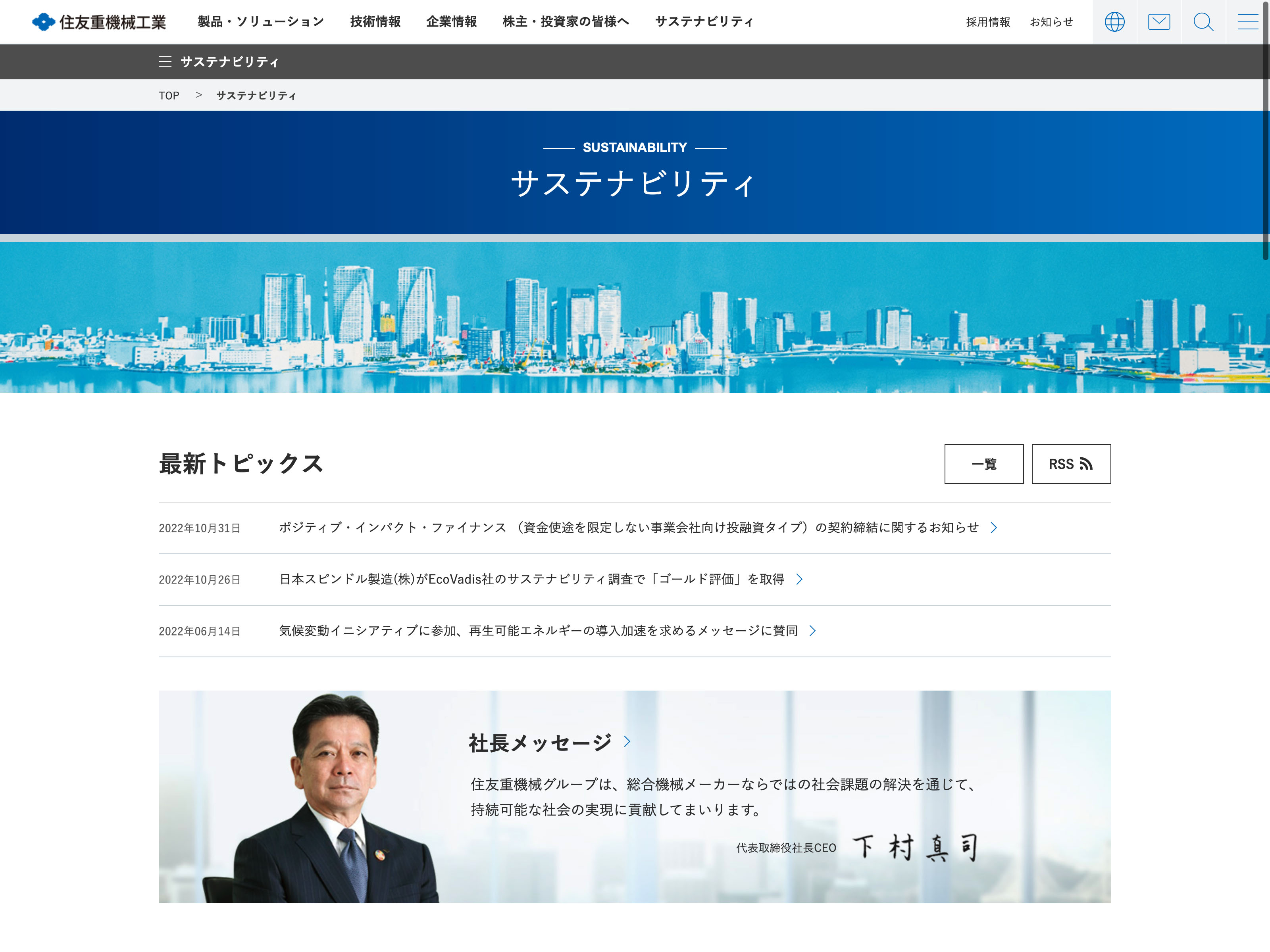Click the search magnifier icon
The height and width of the screenshot is (952, 1270).
tap(1203, 22)
